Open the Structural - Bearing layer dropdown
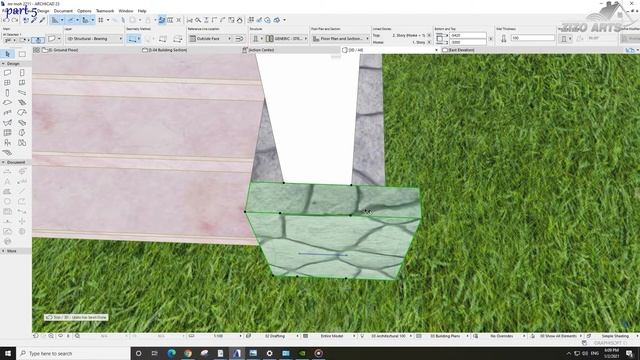Image resolution: width=640 pixels, height=360 pixels. click(94, 39)
